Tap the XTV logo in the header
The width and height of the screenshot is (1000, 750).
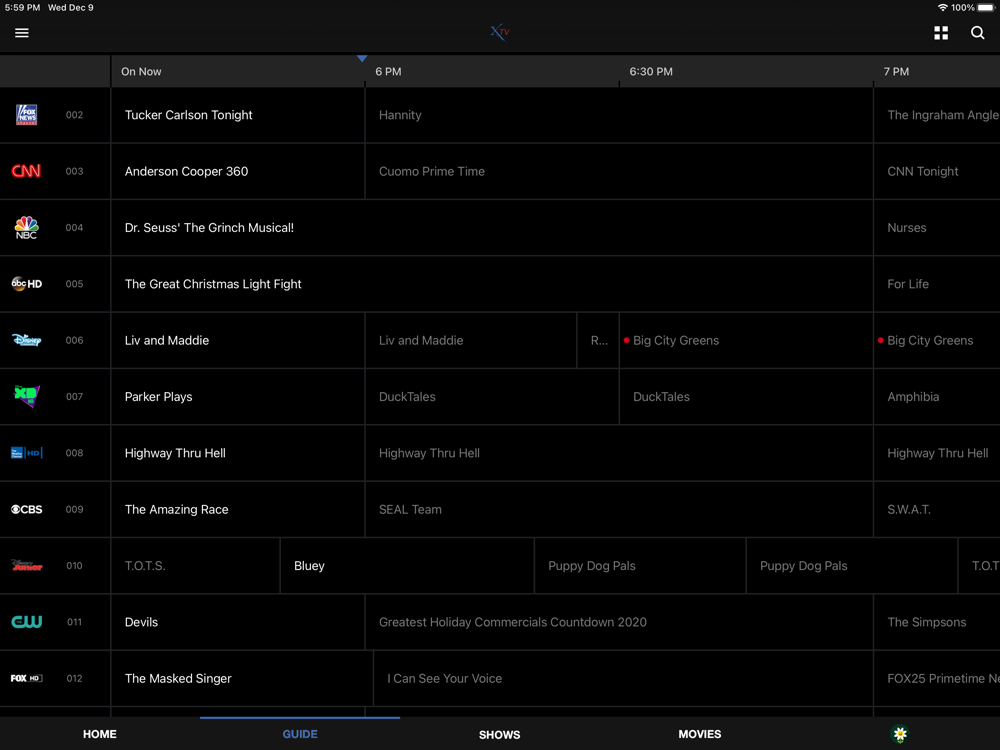[x=500, y=32]
